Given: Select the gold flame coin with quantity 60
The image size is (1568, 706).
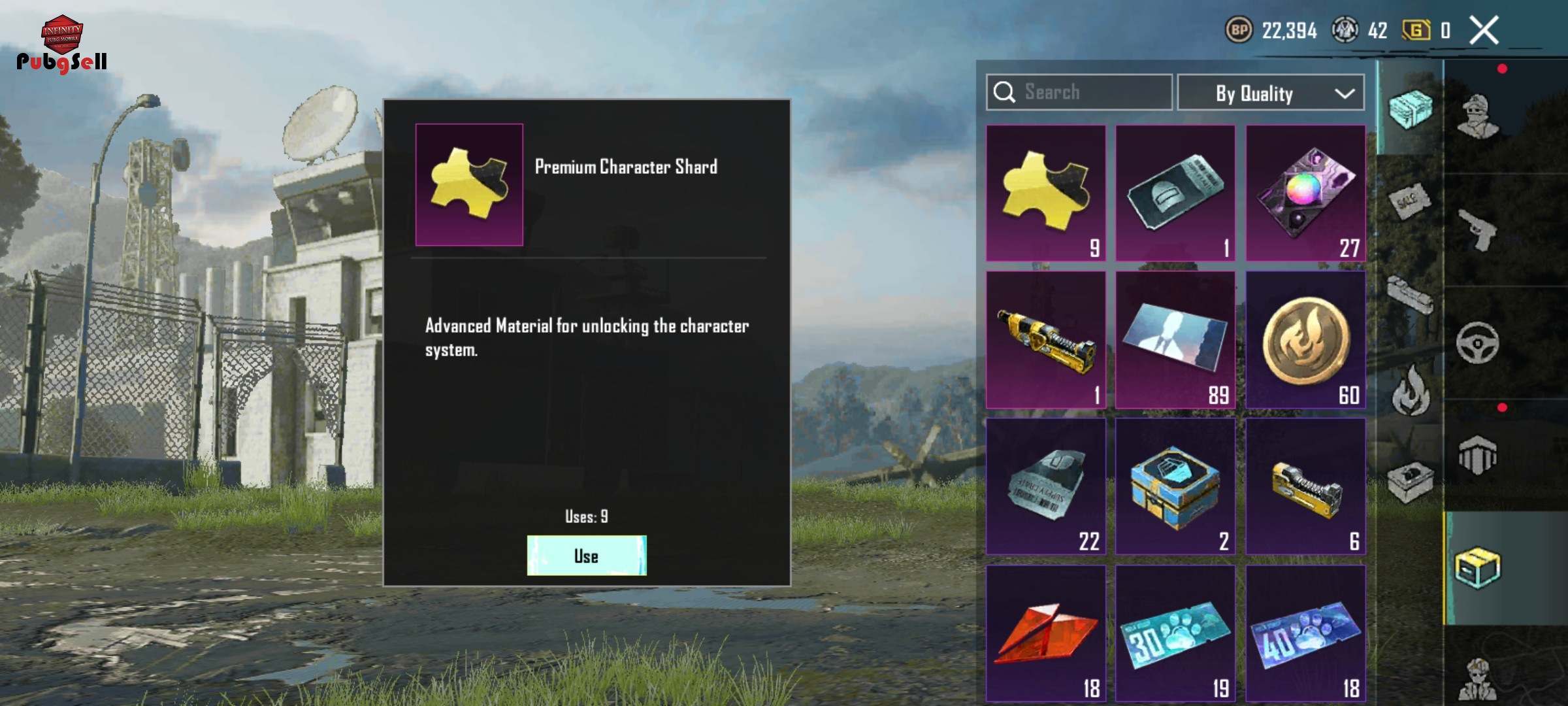Looking at the screenshot, I should point(1305,340).
